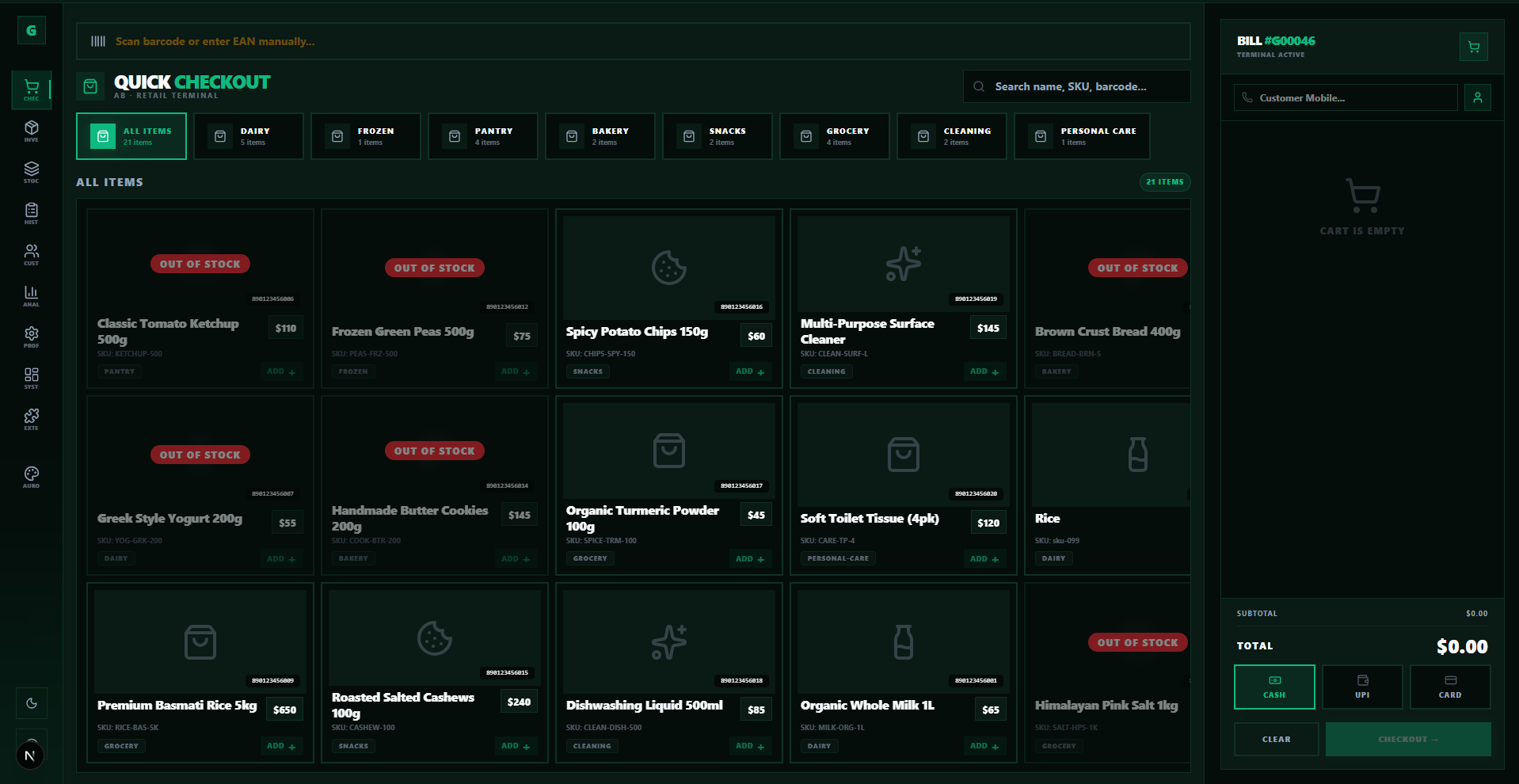Click the Clear cart button
Viewport: 1519px width, 784px height.
click(1276, 739)
